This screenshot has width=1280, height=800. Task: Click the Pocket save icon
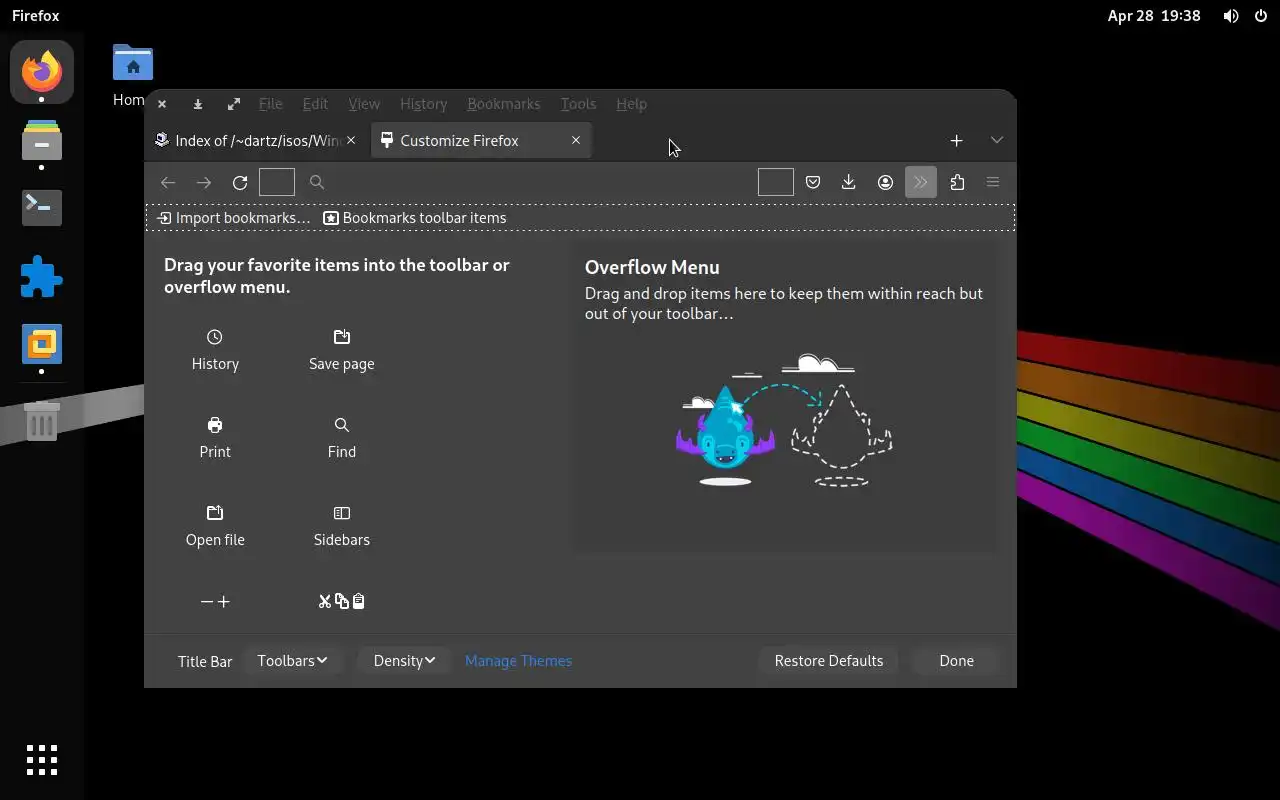click(x=813, y=182)
